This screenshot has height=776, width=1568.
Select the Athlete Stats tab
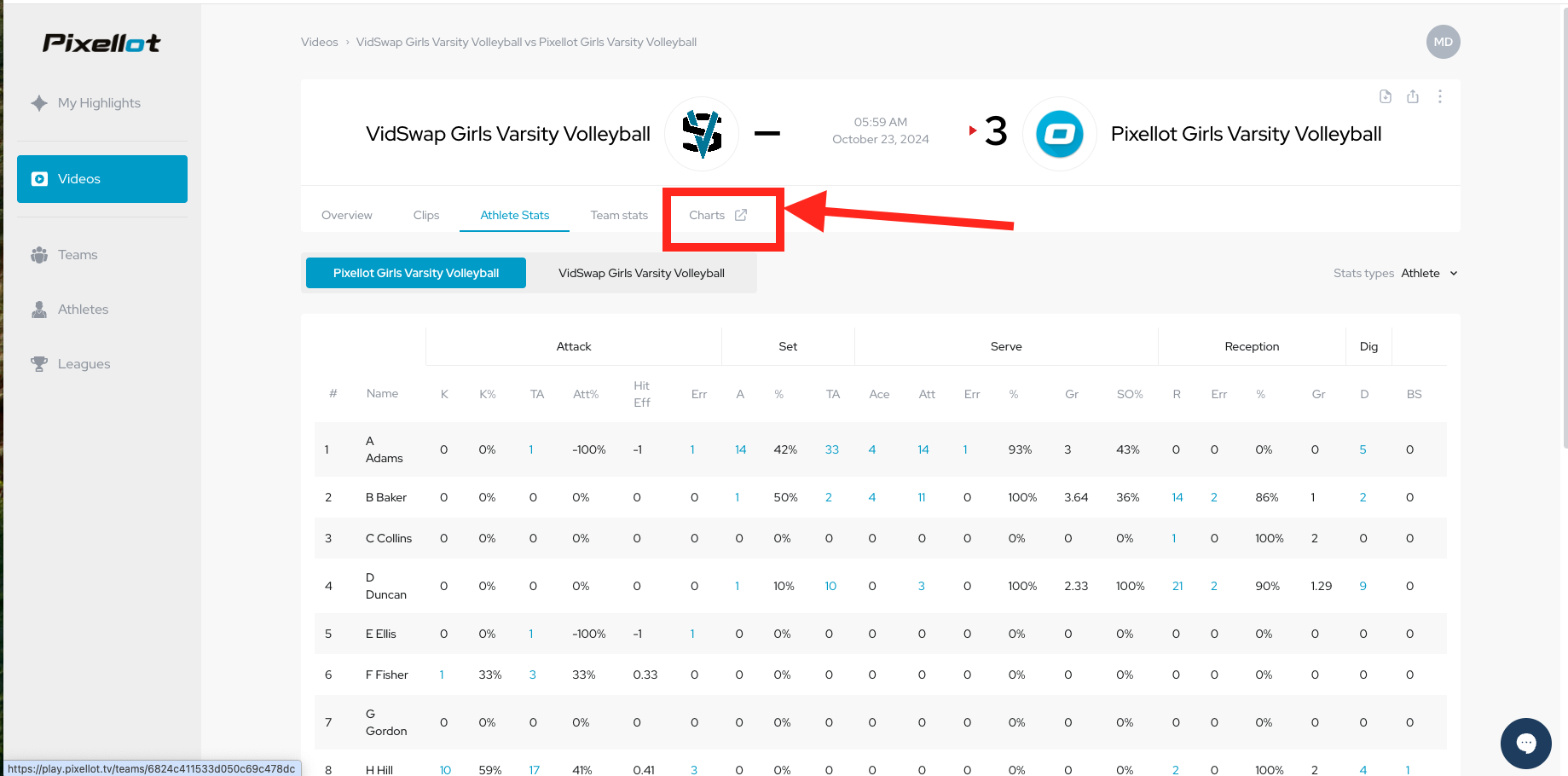click(514, 215)
